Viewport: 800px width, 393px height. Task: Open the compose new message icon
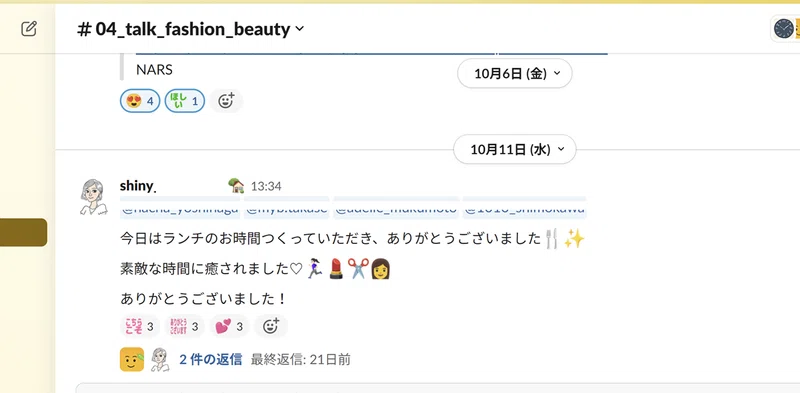click(29, 29)
